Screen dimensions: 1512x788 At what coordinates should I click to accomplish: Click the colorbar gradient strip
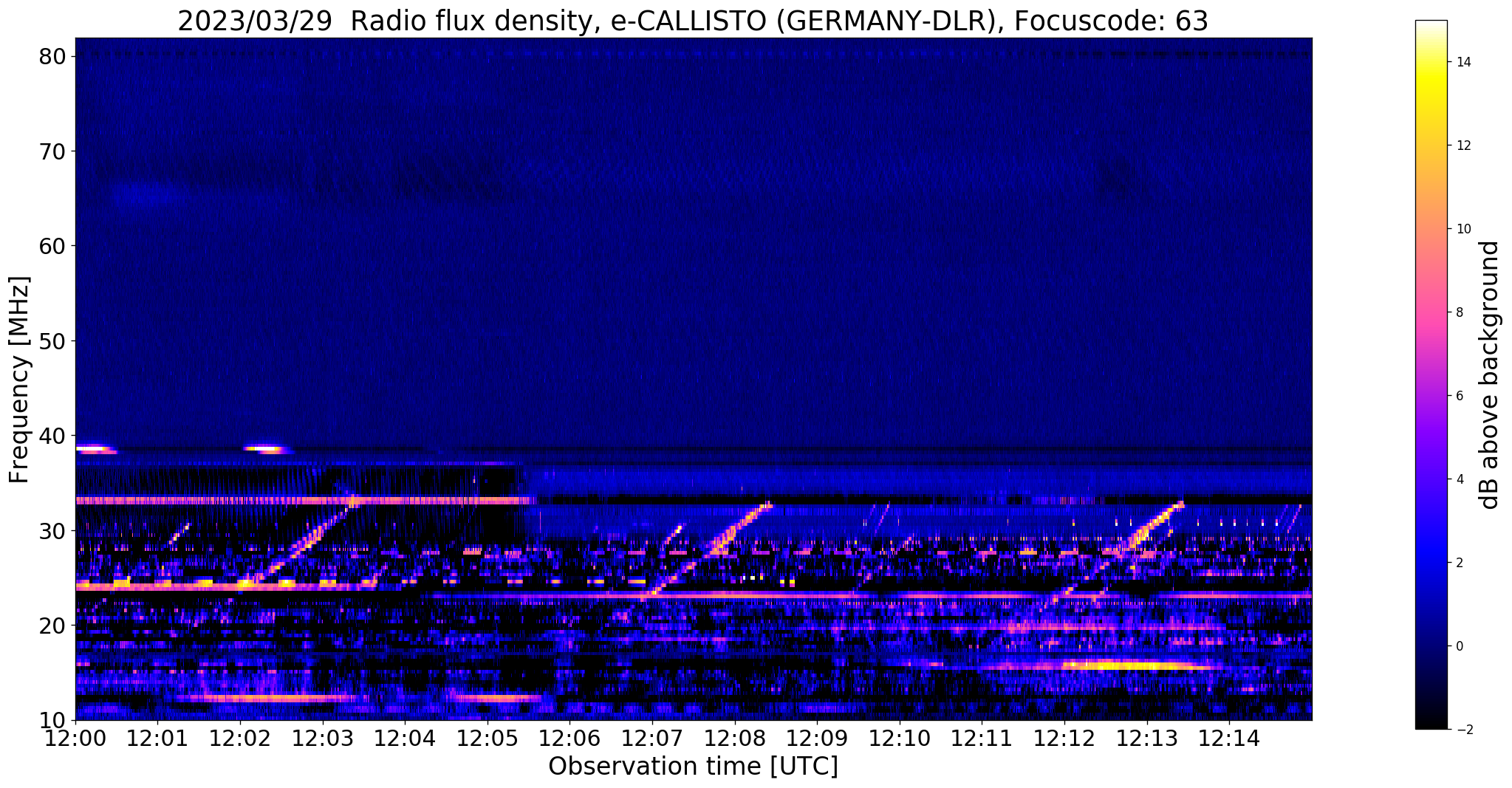tap(1431, 374)
